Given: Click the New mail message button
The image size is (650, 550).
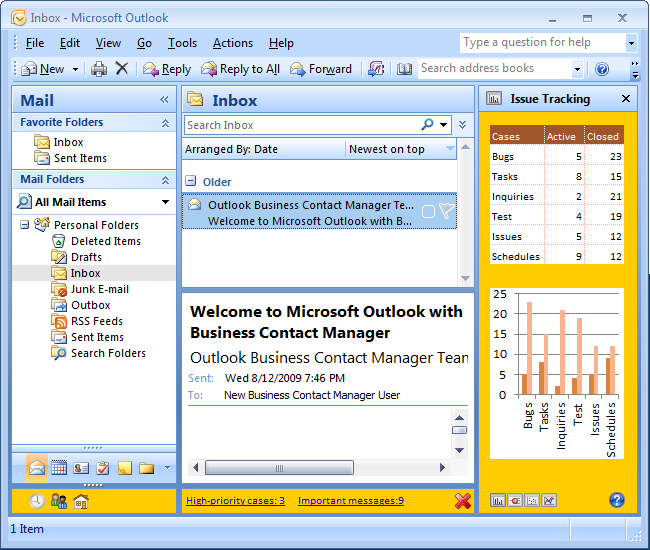Looking at the screenshot, I should pyautogui.click(x=43, y=69).
